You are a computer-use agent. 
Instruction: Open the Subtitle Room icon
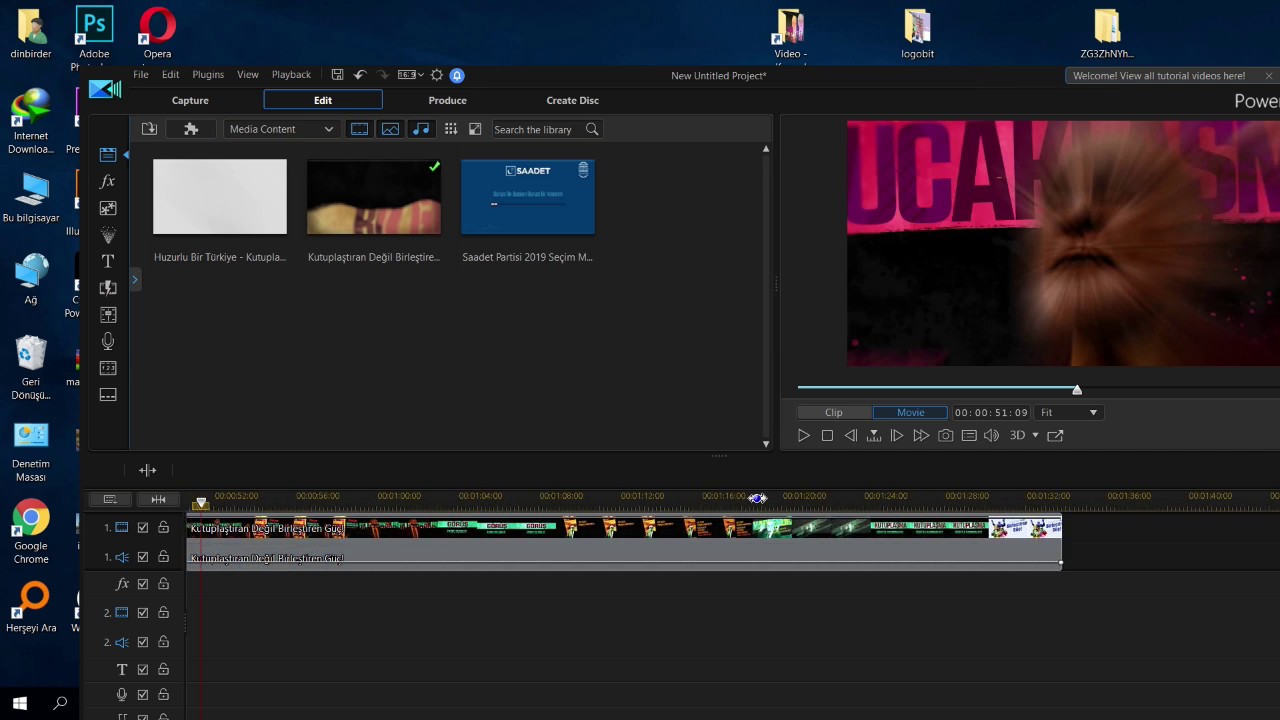tap(108, 395)
